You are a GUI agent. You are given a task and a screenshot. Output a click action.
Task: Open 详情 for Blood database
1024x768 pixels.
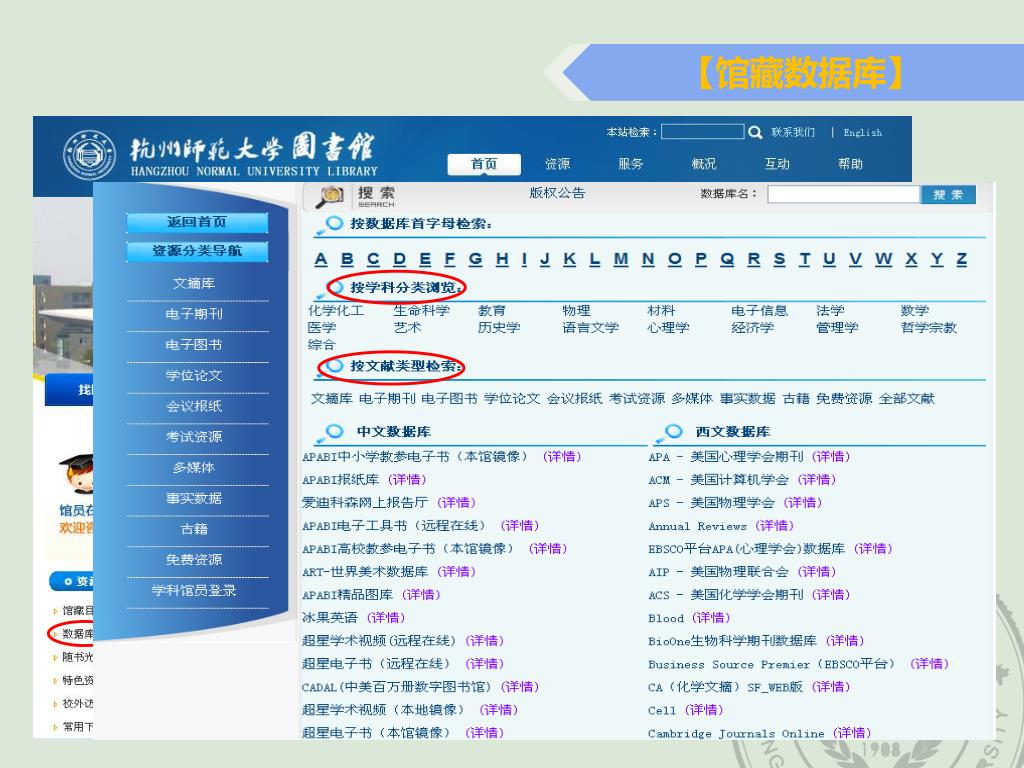(711, 618)
